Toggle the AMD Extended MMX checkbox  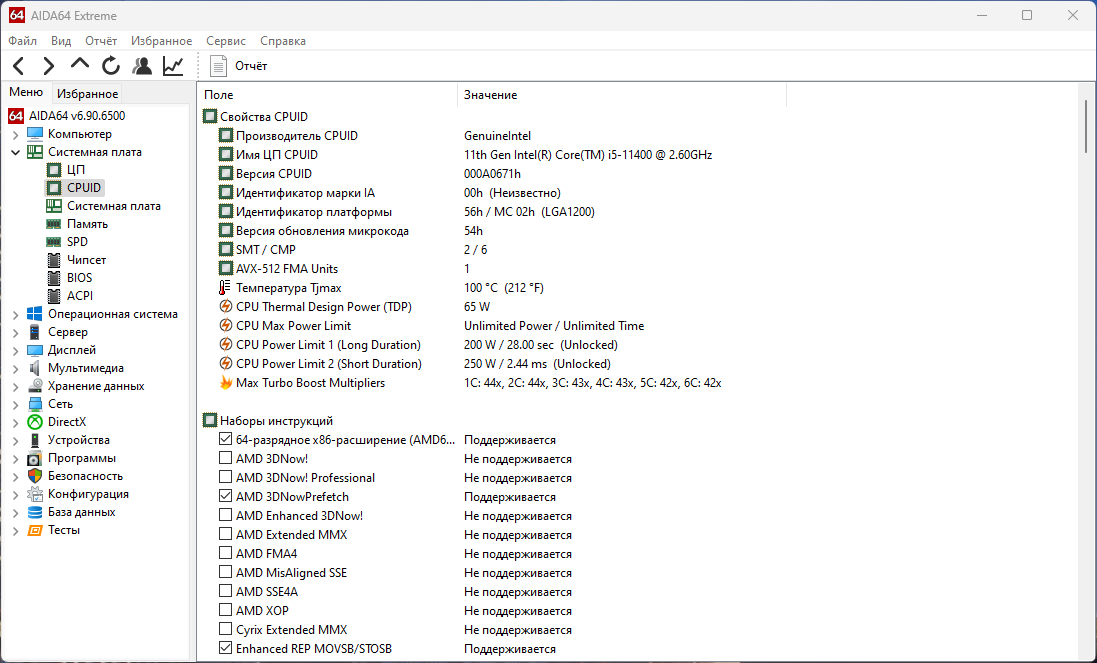[225, 534]
